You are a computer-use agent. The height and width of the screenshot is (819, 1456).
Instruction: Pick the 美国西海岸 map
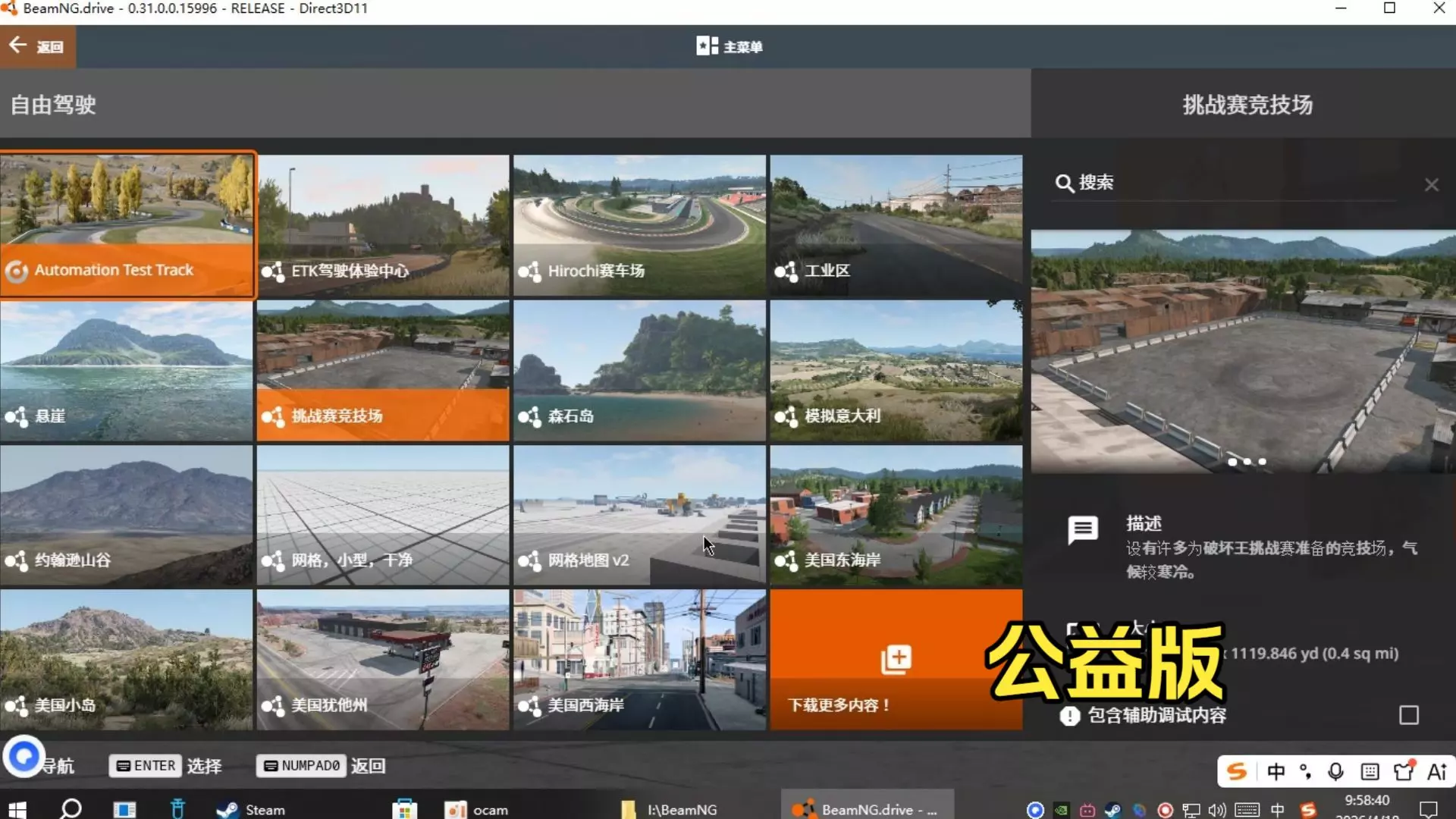(x=639, y=660)
